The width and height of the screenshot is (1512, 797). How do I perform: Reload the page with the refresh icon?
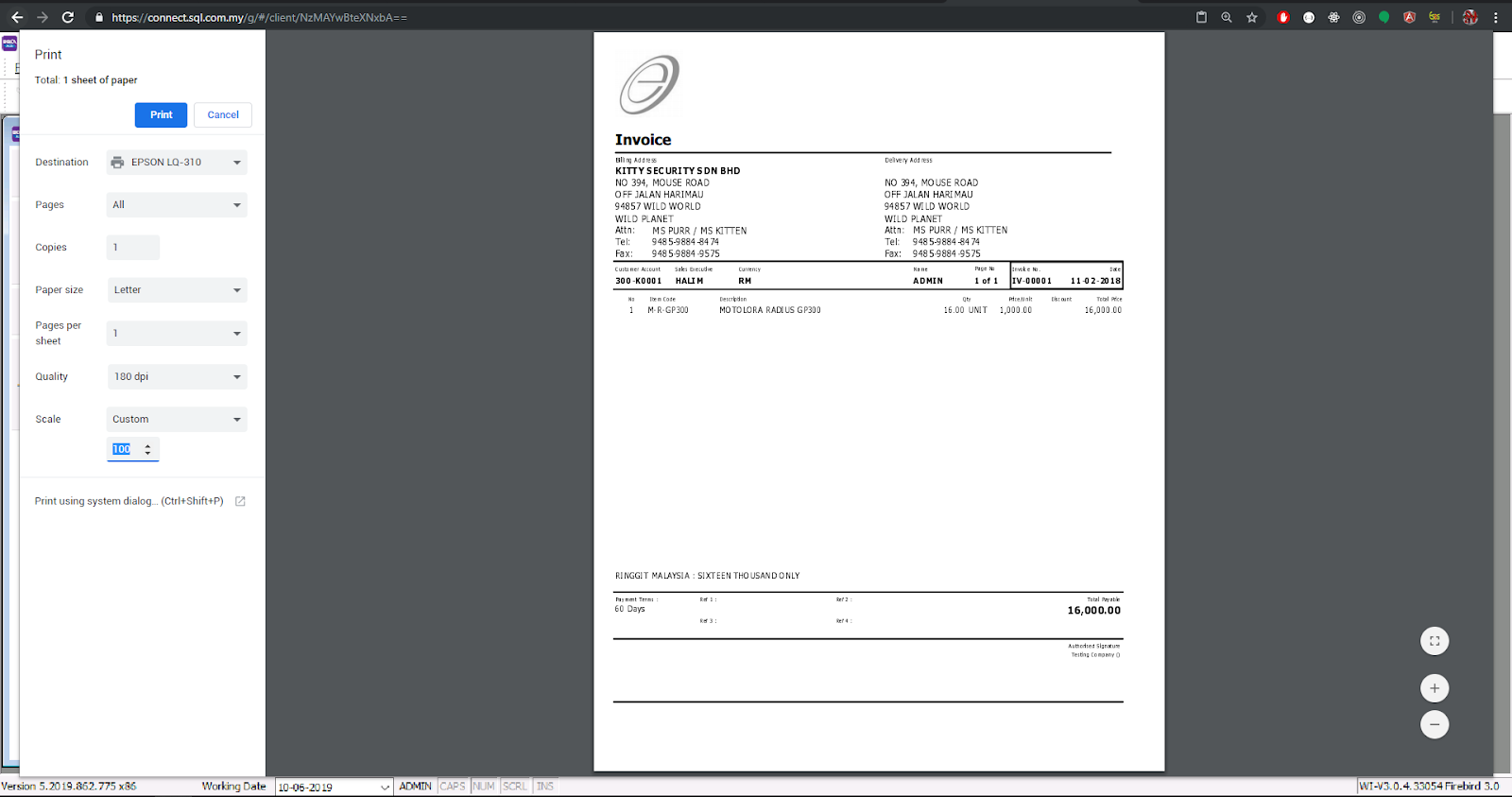click(x=68, y=17)
